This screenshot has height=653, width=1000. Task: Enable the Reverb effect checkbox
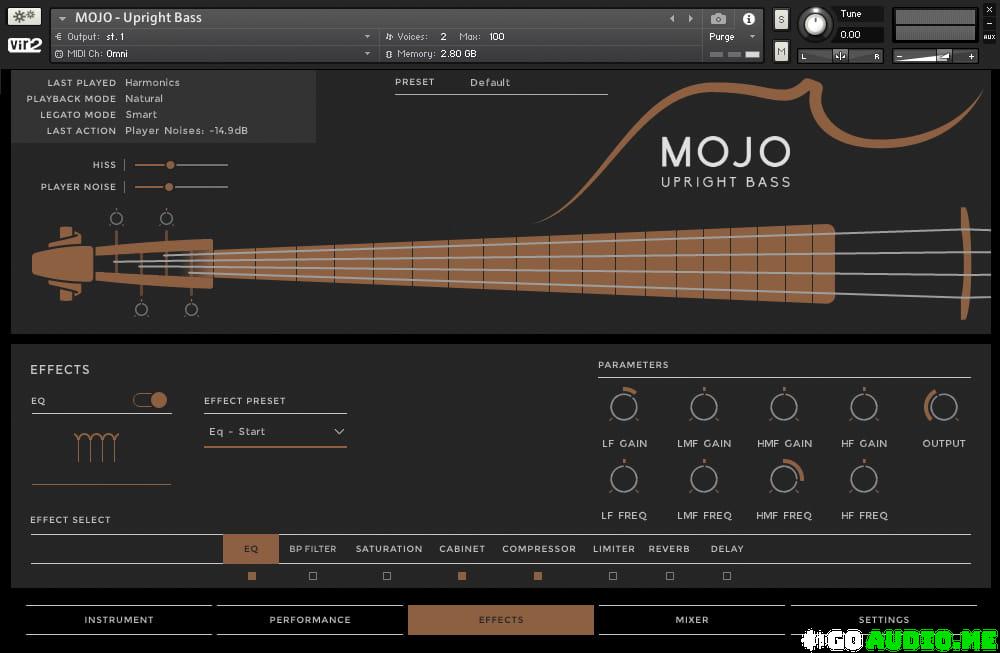[670, 576]
